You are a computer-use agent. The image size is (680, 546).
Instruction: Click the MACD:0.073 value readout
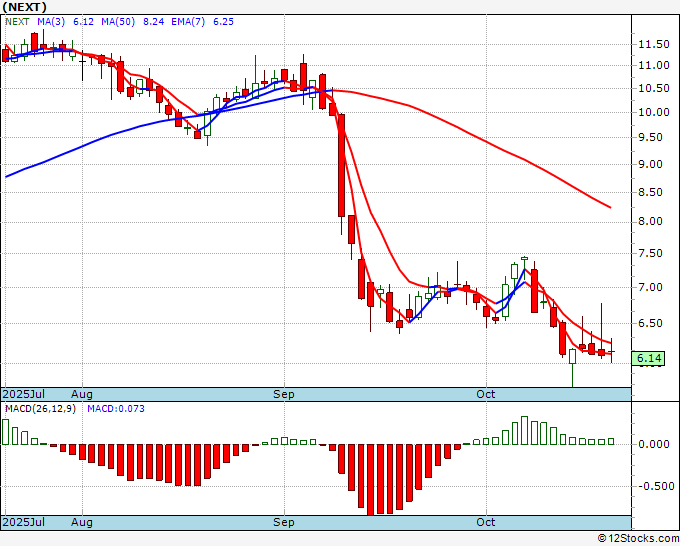pos(116,409)
